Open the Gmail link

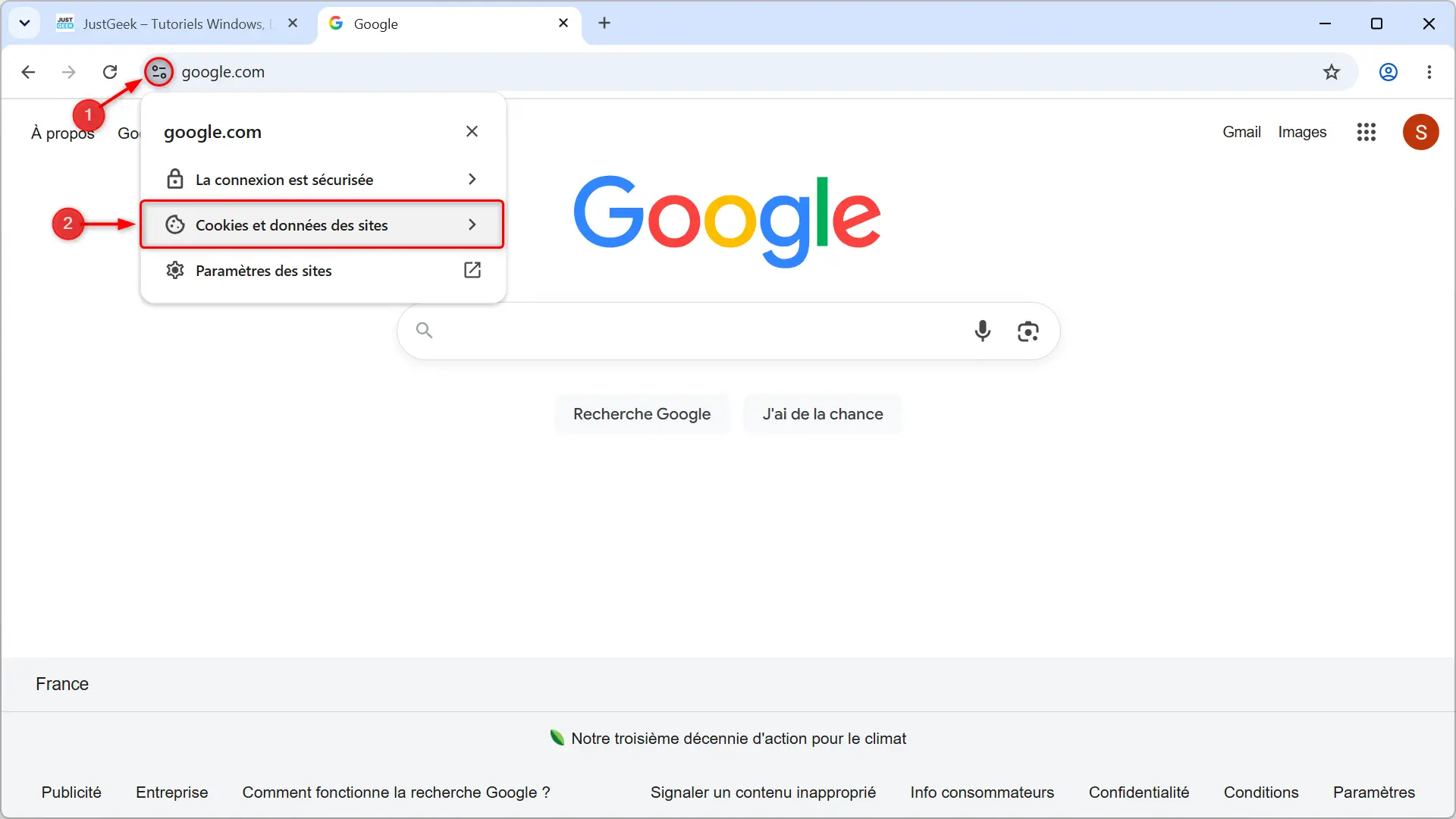pyautogui.click(x=1241, y=132)
